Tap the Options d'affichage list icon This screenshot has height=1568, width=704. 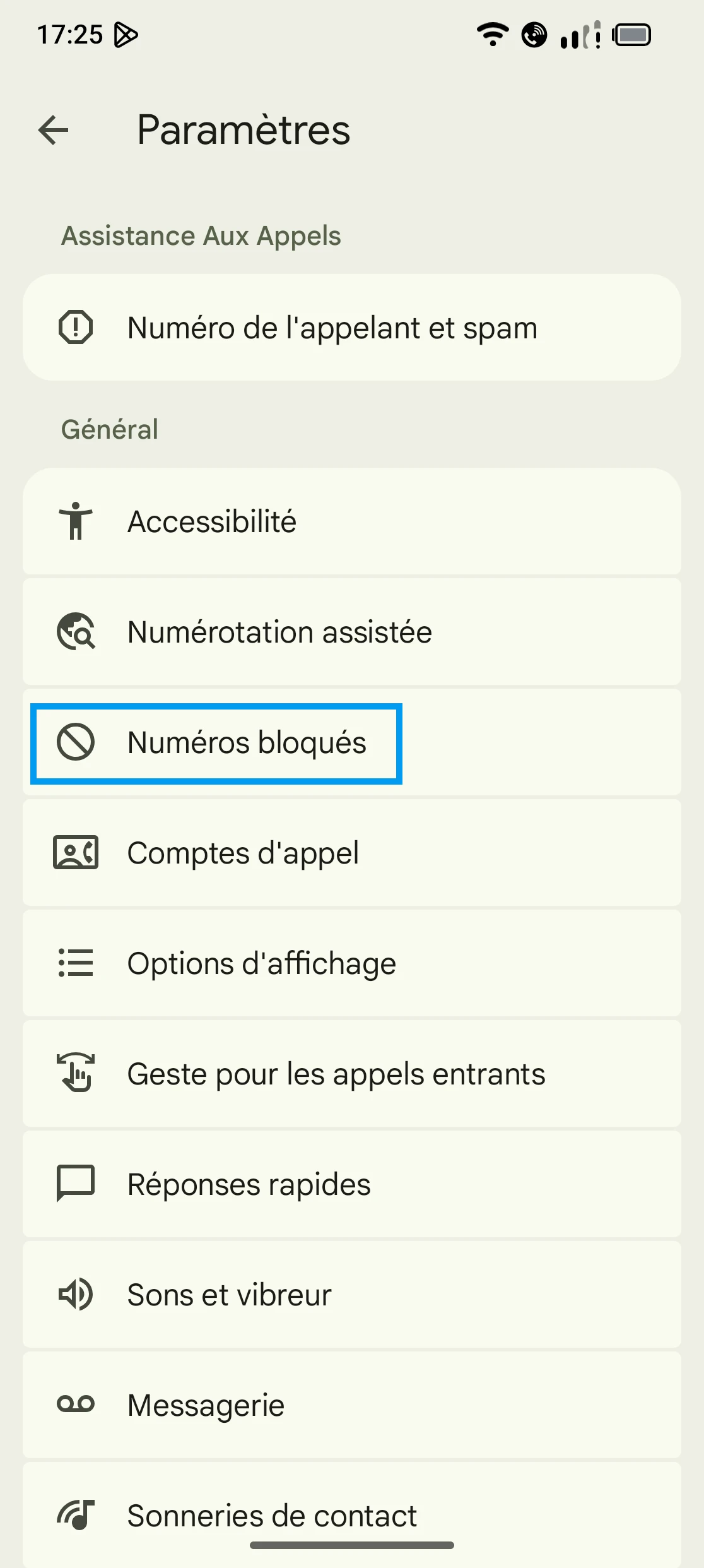[x=76, y=963]
